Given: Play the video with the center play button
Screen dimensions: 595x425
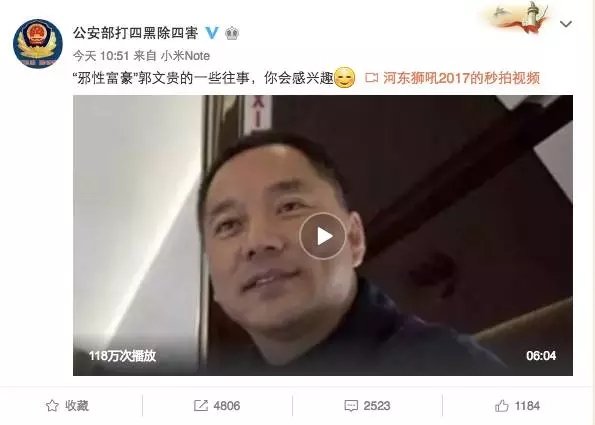Looking at the screenshot, I should tap(323, 236).
